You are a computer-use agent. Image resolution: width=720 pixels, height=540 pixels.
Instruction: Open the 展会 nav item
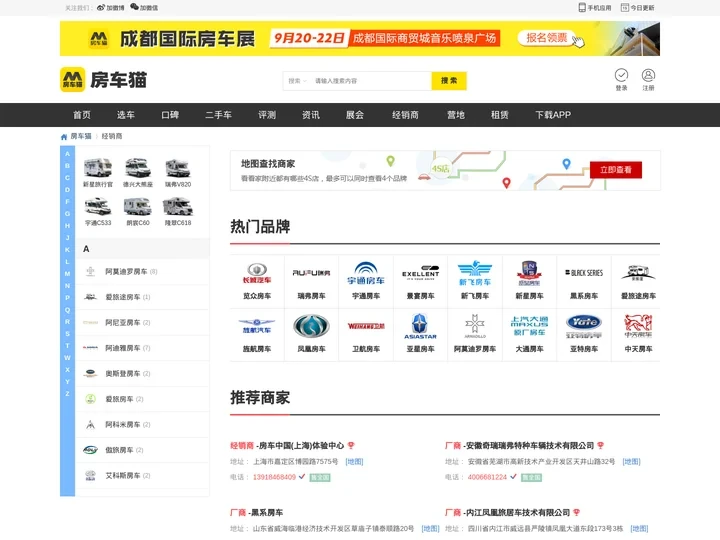[354, 115]
